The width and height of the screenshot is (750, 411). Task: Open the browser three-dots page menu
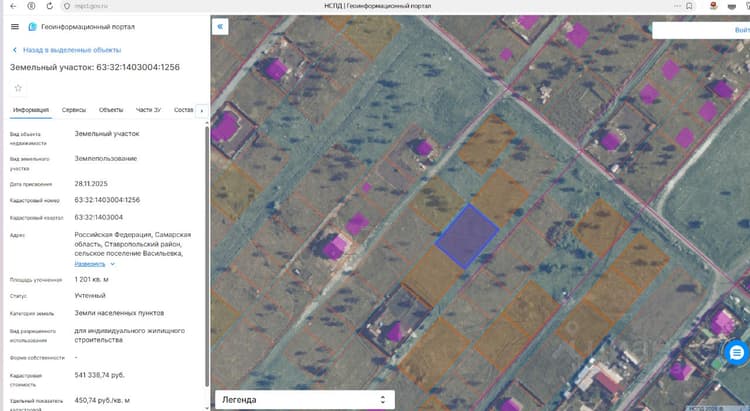click(677, 6)
